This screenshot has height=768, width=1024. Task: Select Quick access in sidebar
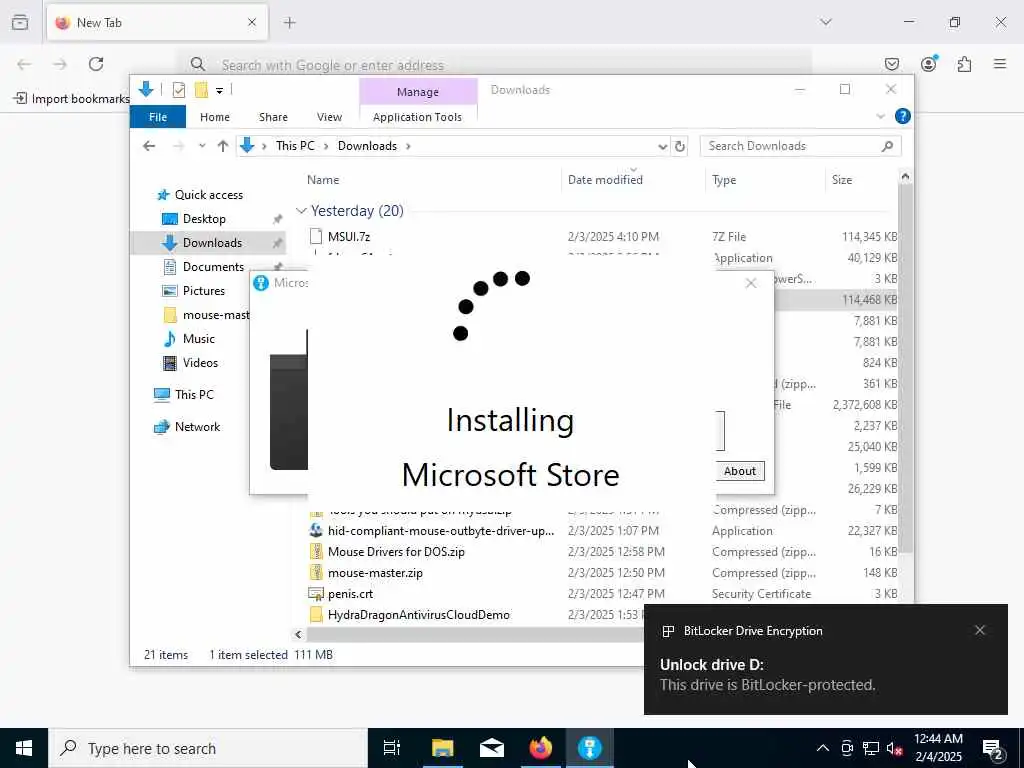(208, 195)
